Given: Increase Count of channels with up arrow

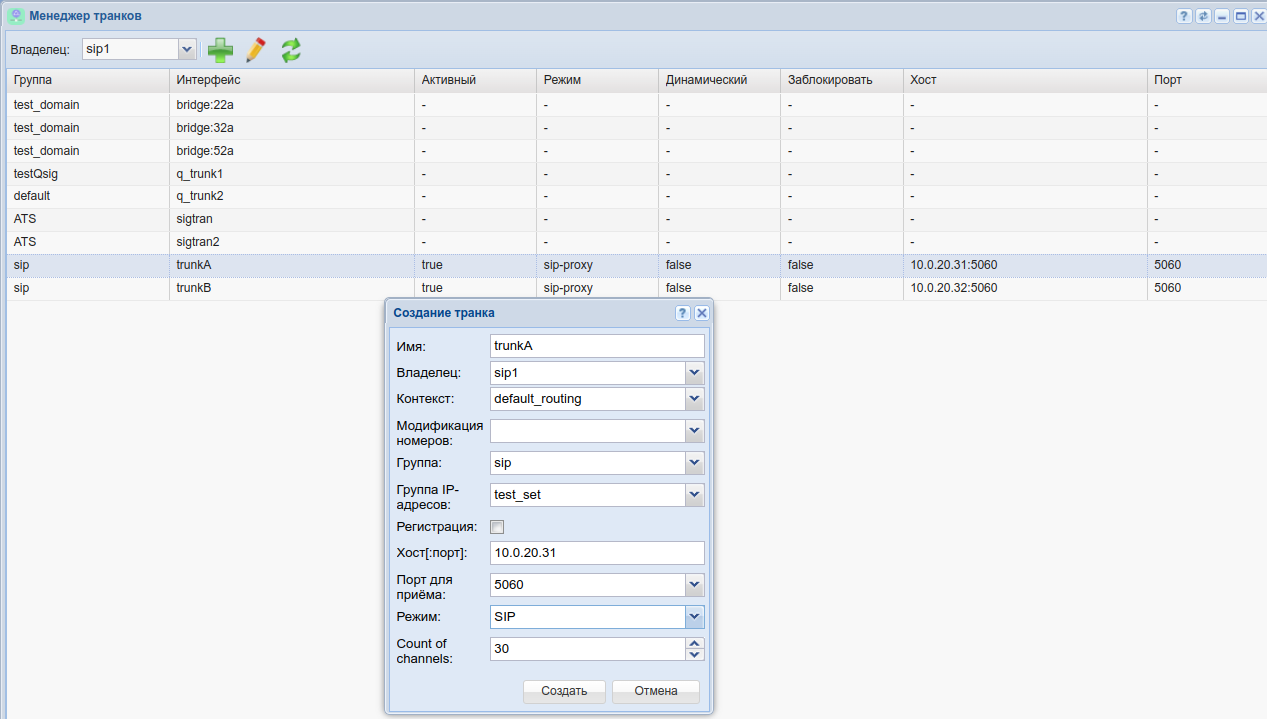Looking at the screenshot, I should (695, 643).
